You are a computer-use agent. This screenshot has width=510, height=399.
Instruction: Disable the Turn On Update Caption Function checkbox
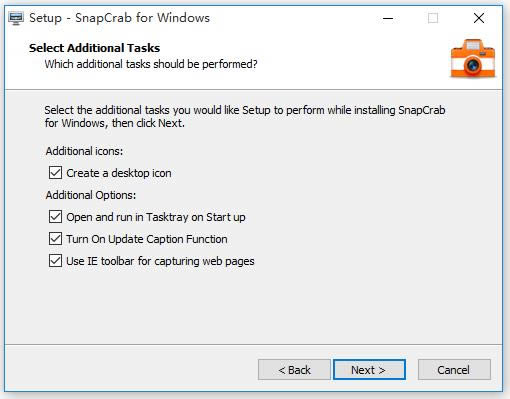(x=55, y=239)
